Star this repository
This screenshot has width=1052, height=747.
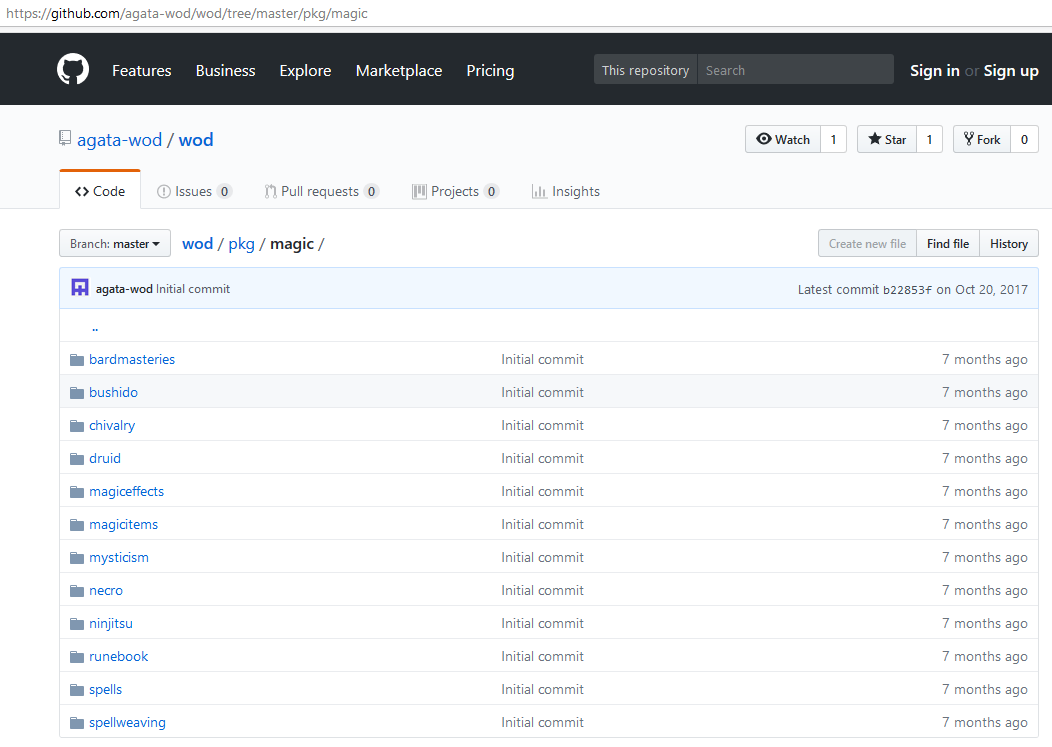(886, 139)
